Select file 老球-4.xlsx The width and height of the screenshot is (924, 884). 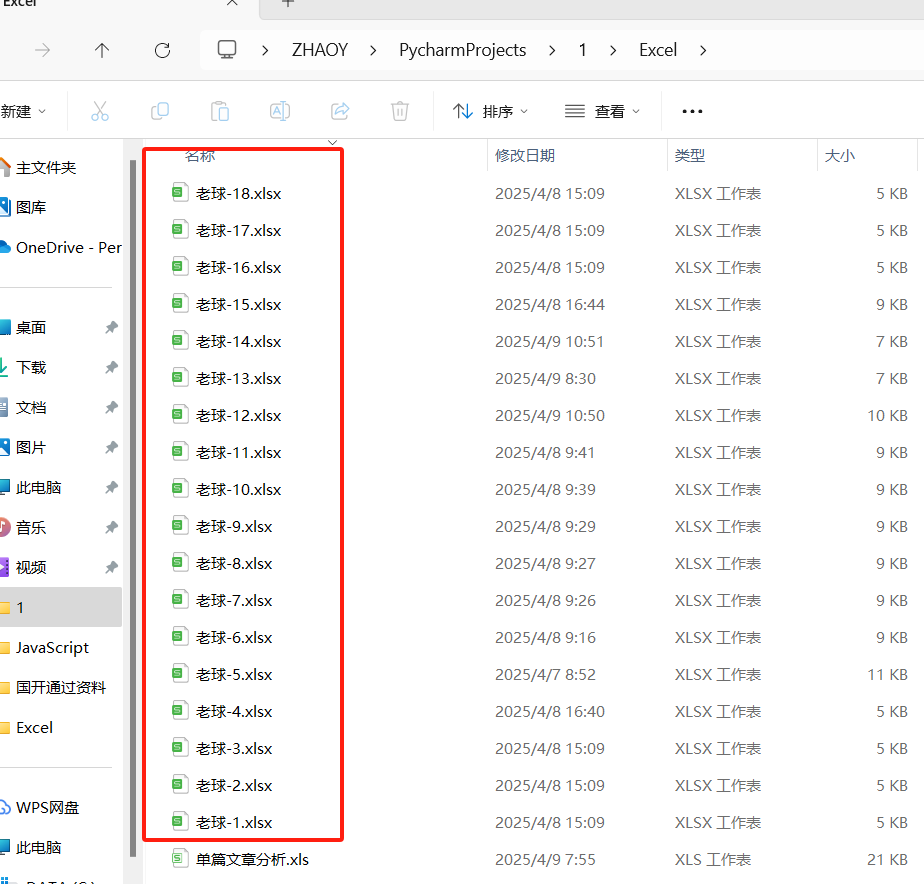click(x=234, y=712)
